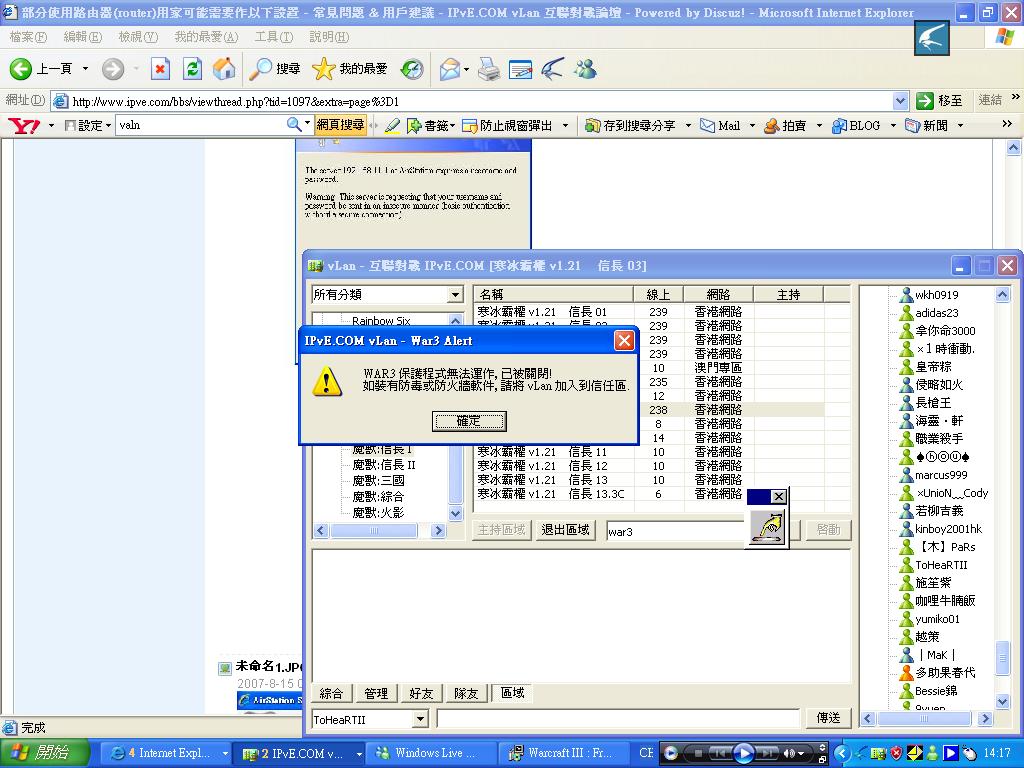This screenshot has height=768, width=1024.
Task: Click the IE Home button icon
Action: point(224,68)
